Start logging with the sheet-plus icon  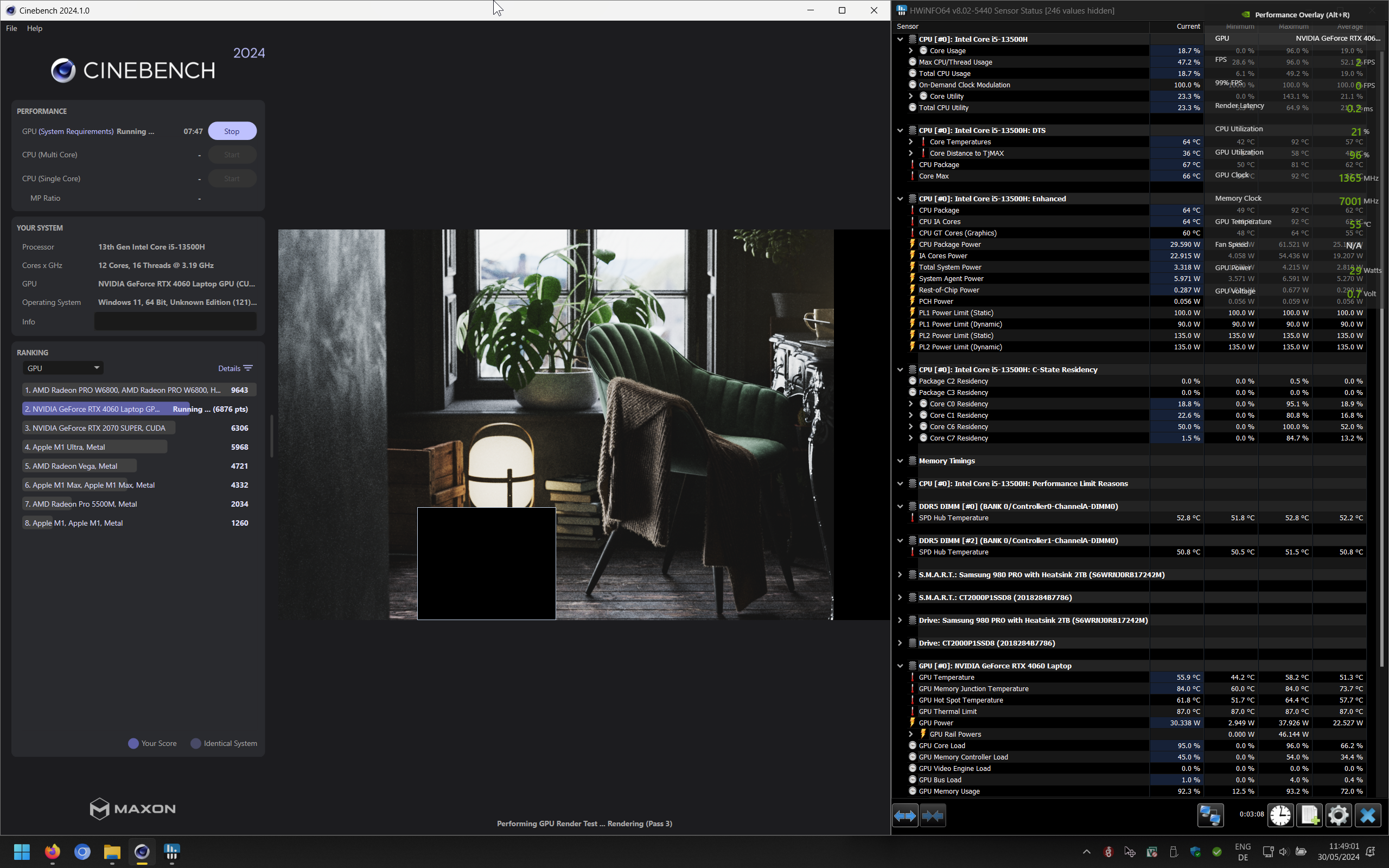pos(1310,815)
